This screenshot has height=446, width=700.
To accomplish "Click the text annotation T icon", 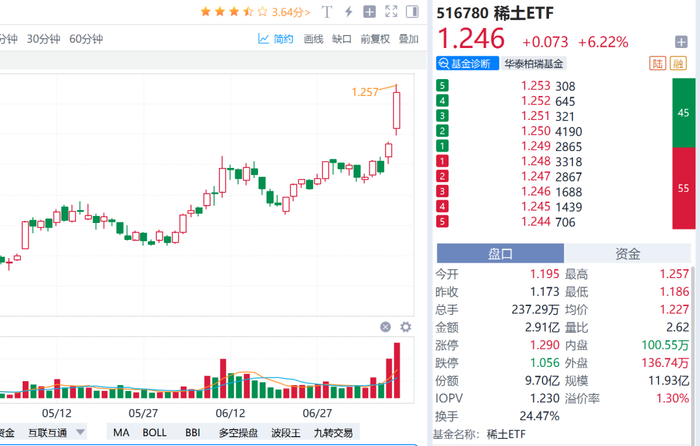I will tap(326, 13).
